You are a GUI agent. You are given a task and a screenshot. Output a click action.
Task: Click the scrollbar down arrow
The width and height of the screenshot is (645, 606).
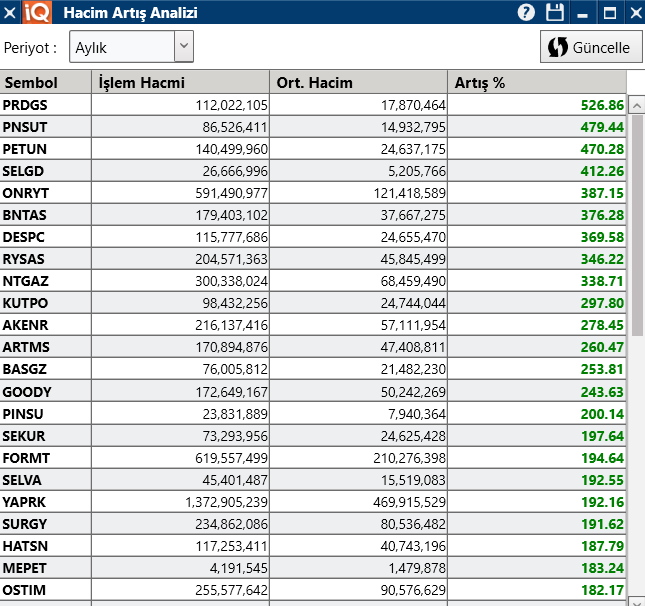[x=637, y=602]
